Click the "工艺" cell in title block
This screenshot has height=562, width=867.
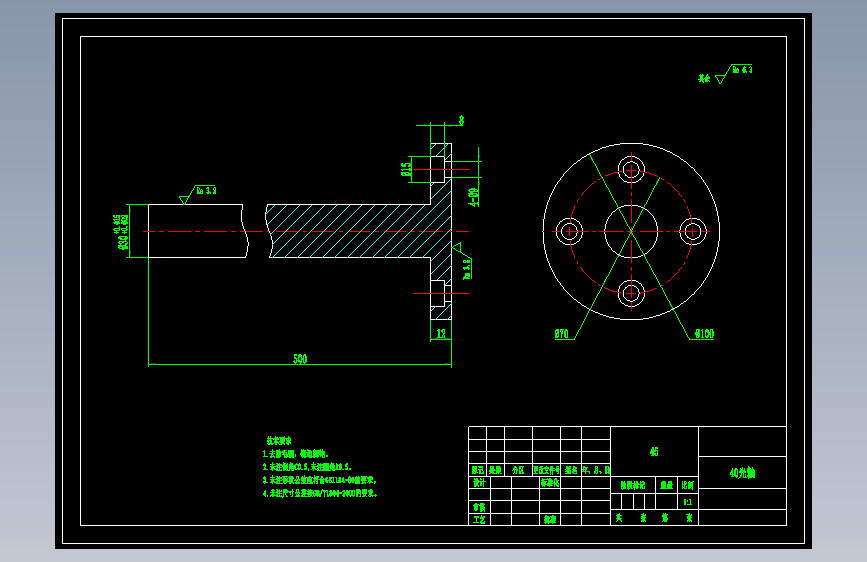(479, 520)
